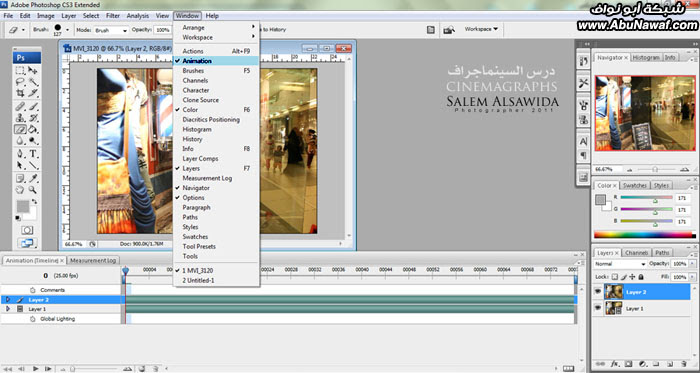Choose Animation in Window menu
The height and width of the screenshot is (373, 700).
point(216,61)
